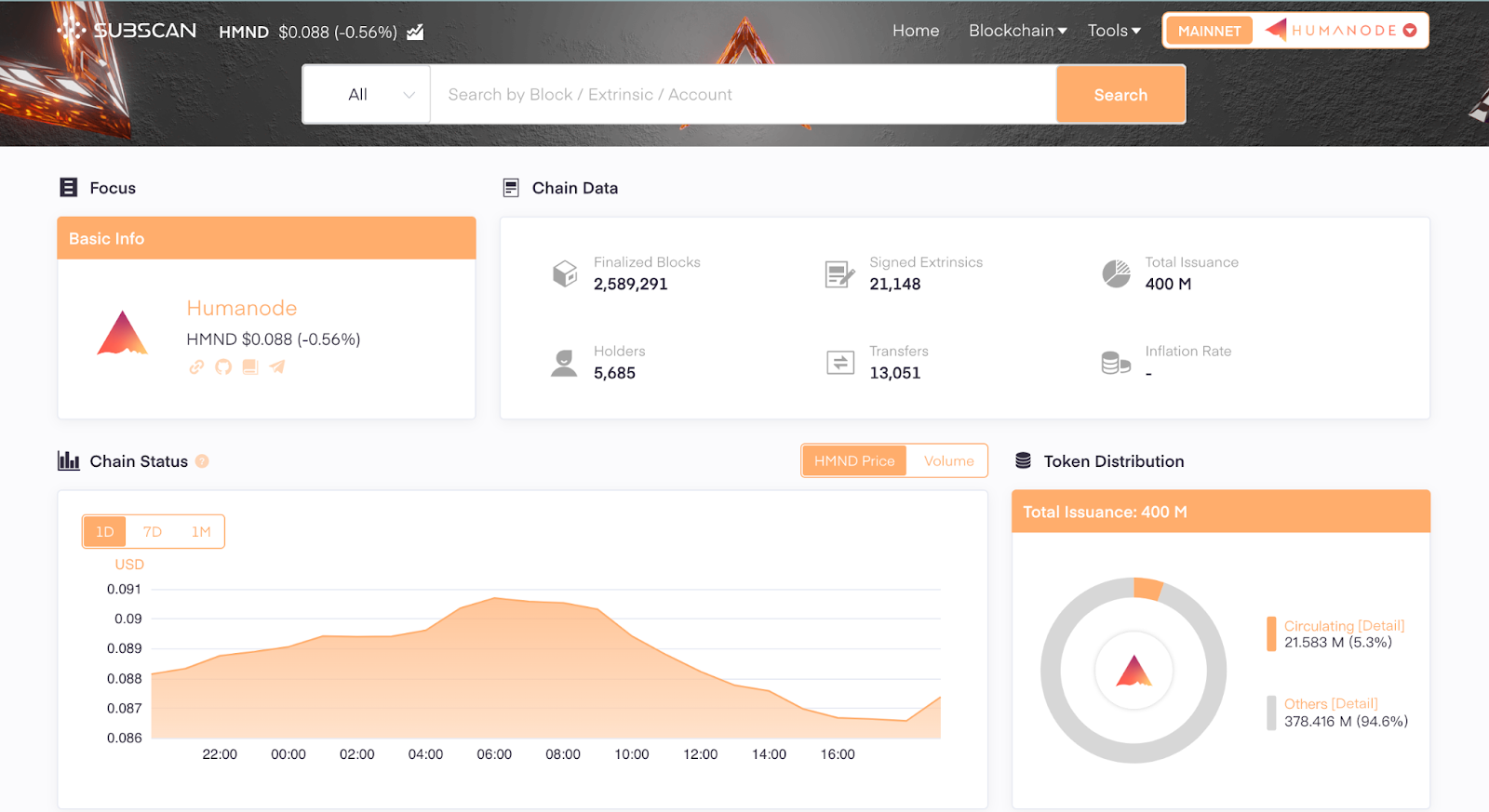1489x812 pixels.
Task: Click Total Issuance value 400 M
Action: 1168,284
